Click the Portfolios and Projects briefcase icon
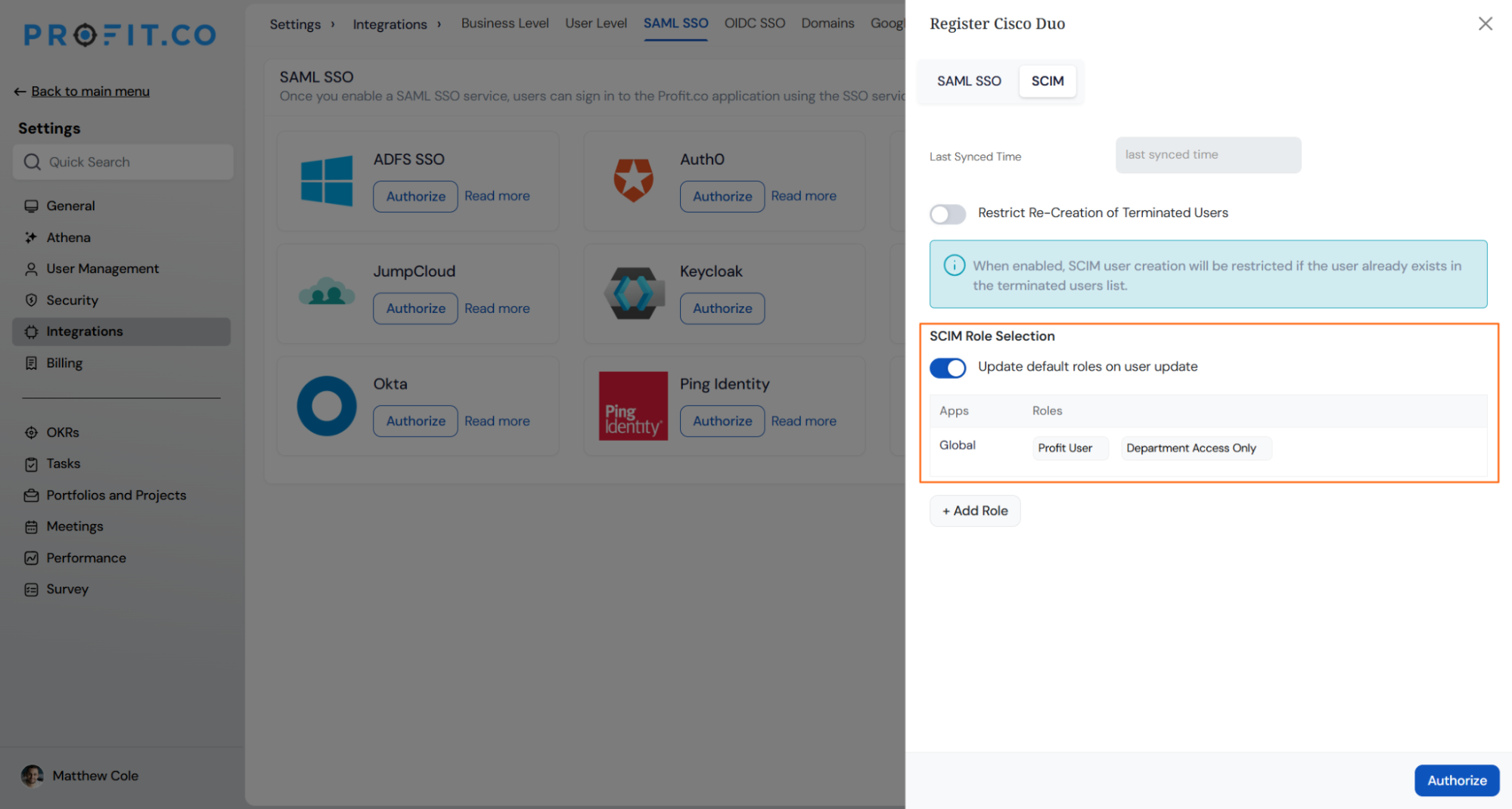This screenshot has width=1512, height=809. (31, 495)
